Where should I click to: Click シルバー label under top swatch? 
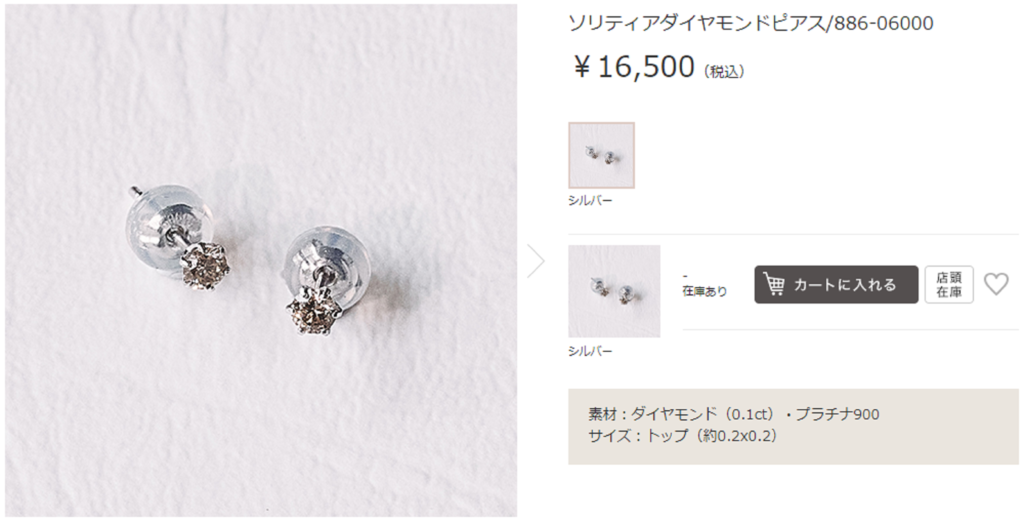(590, 200)
